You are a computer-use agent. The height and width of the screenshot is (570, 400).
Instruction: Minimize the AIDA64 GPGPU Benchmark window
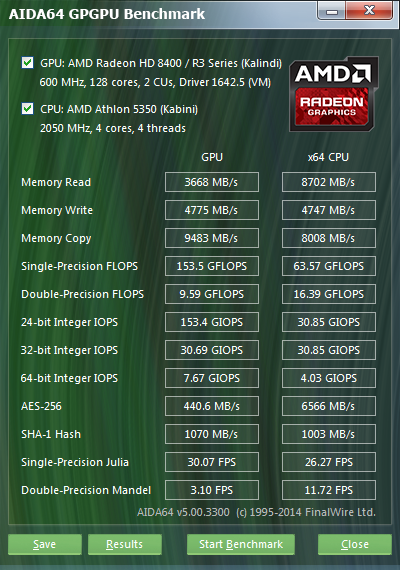pyautogui.click(x=331, y=11)
